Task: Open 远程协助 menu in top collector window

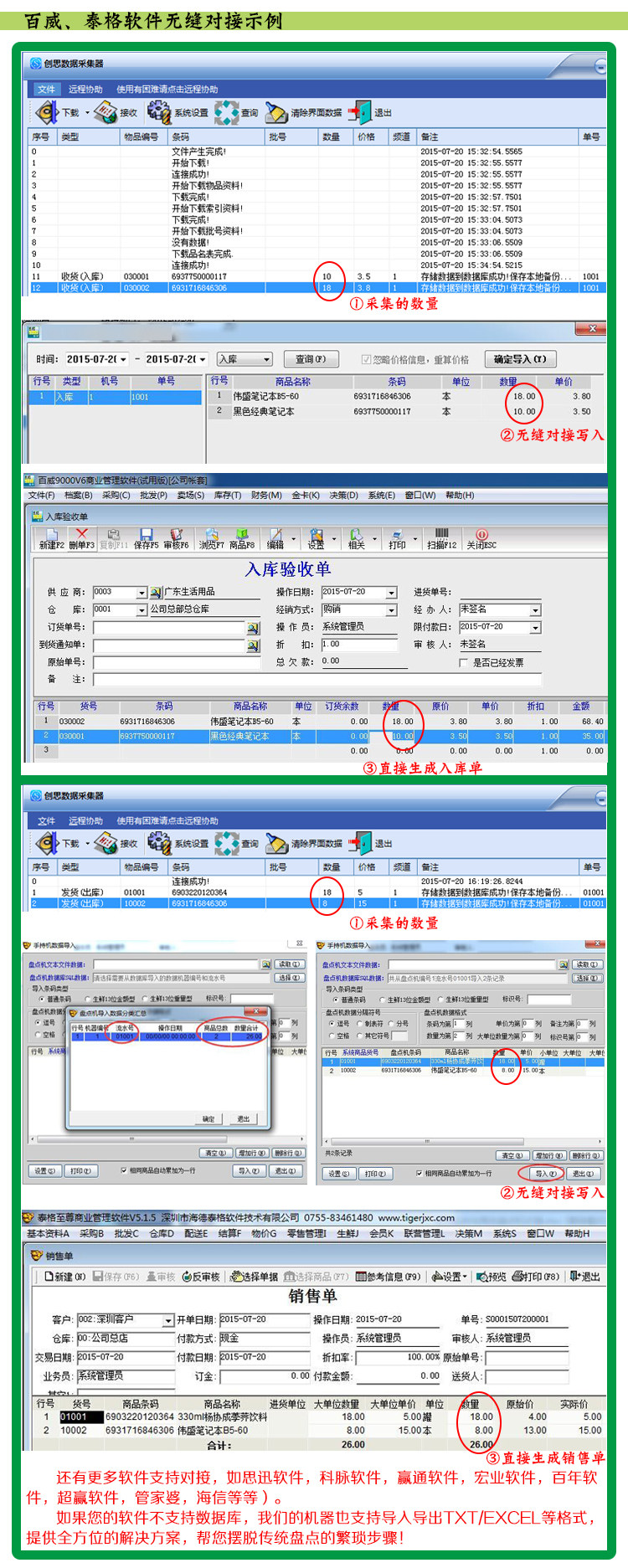Action: pyautogui.click(x=85, y=90)
